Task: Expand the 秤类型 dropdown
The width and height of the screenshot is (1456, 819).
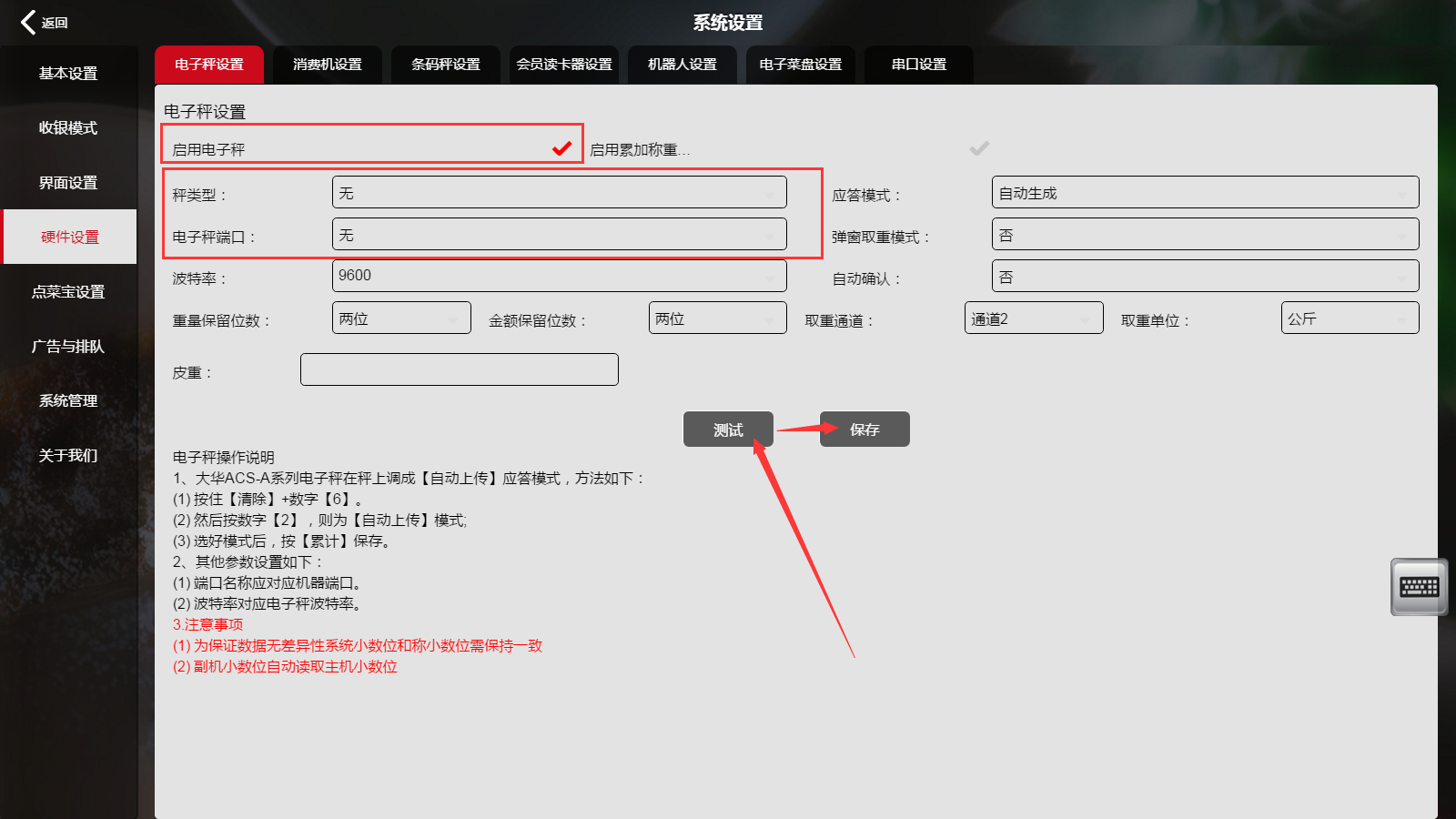Action: [x=559, y=193]
